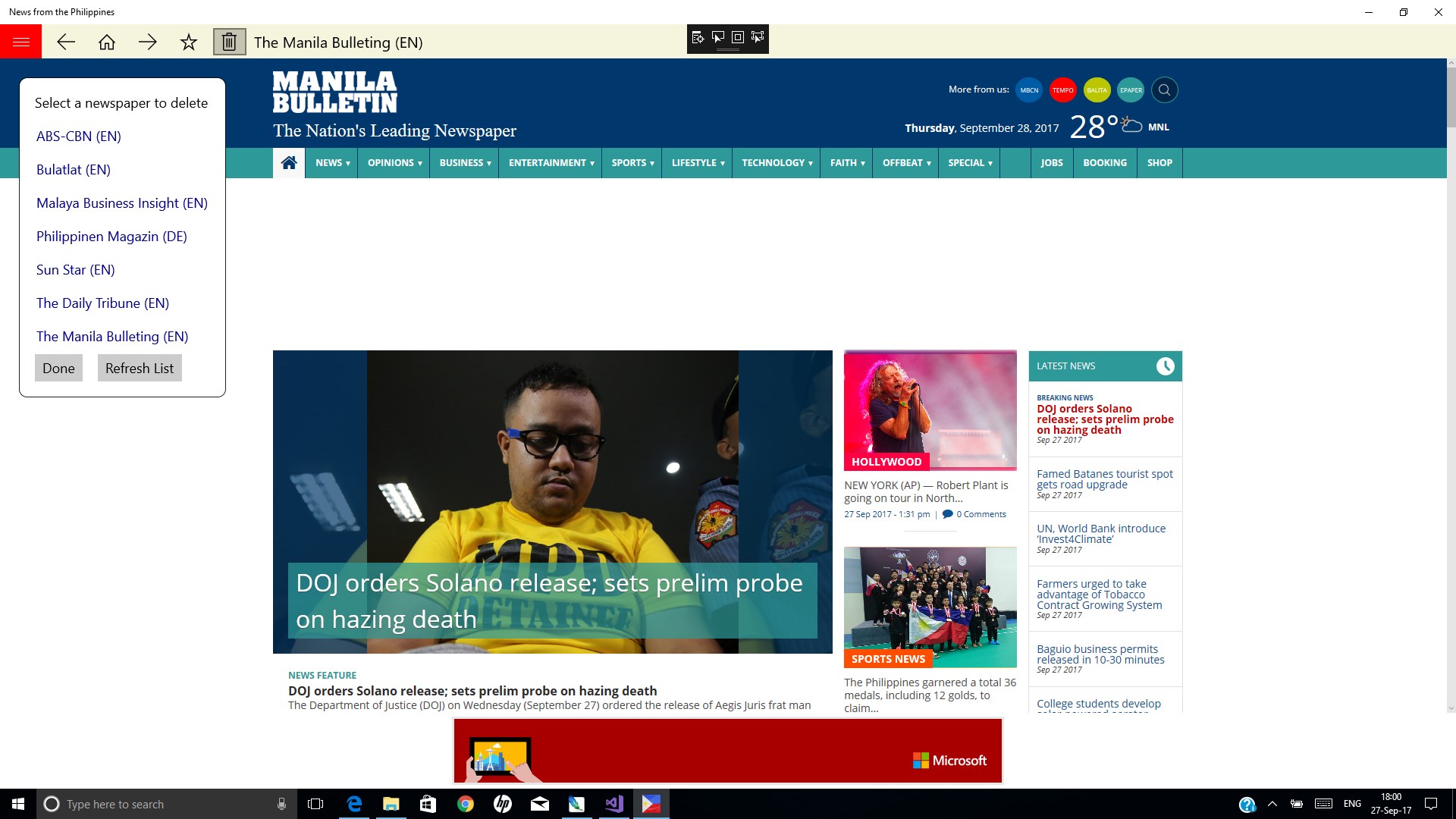This screenshot has width=1456, height=819.
Task: Click the page vertical scrollbar
Action: [x=1451, y=99]
